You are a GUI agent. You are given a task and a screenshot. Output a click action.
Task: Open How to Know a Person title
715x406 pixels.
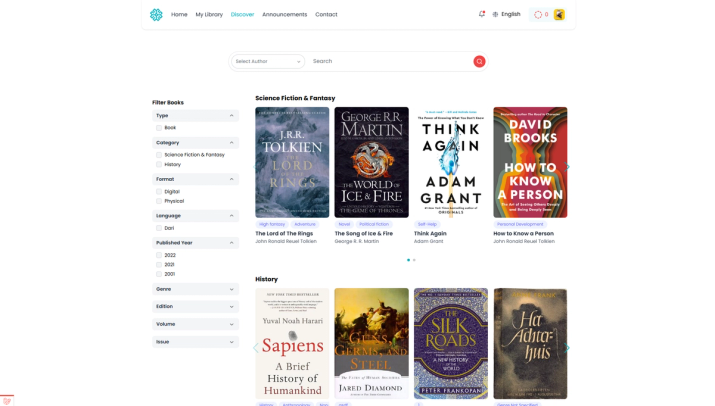click(x=523, y=234)
